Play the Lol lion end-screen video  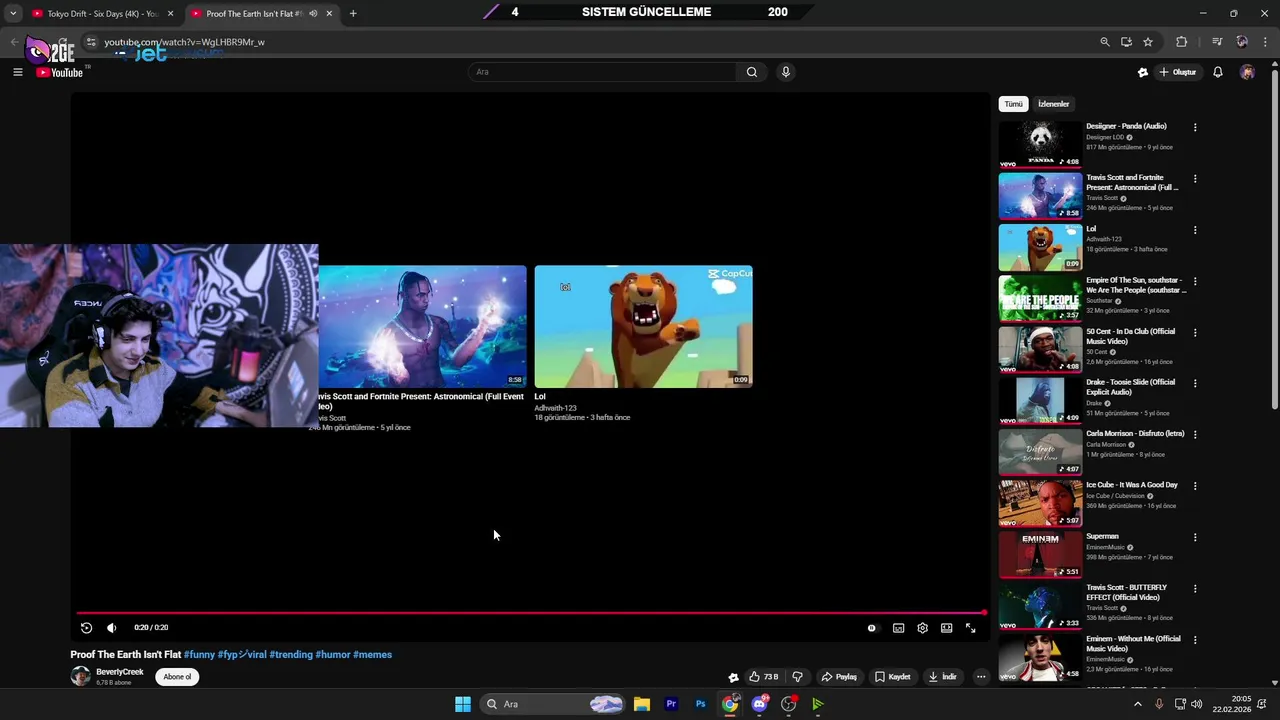pos(643,326)
